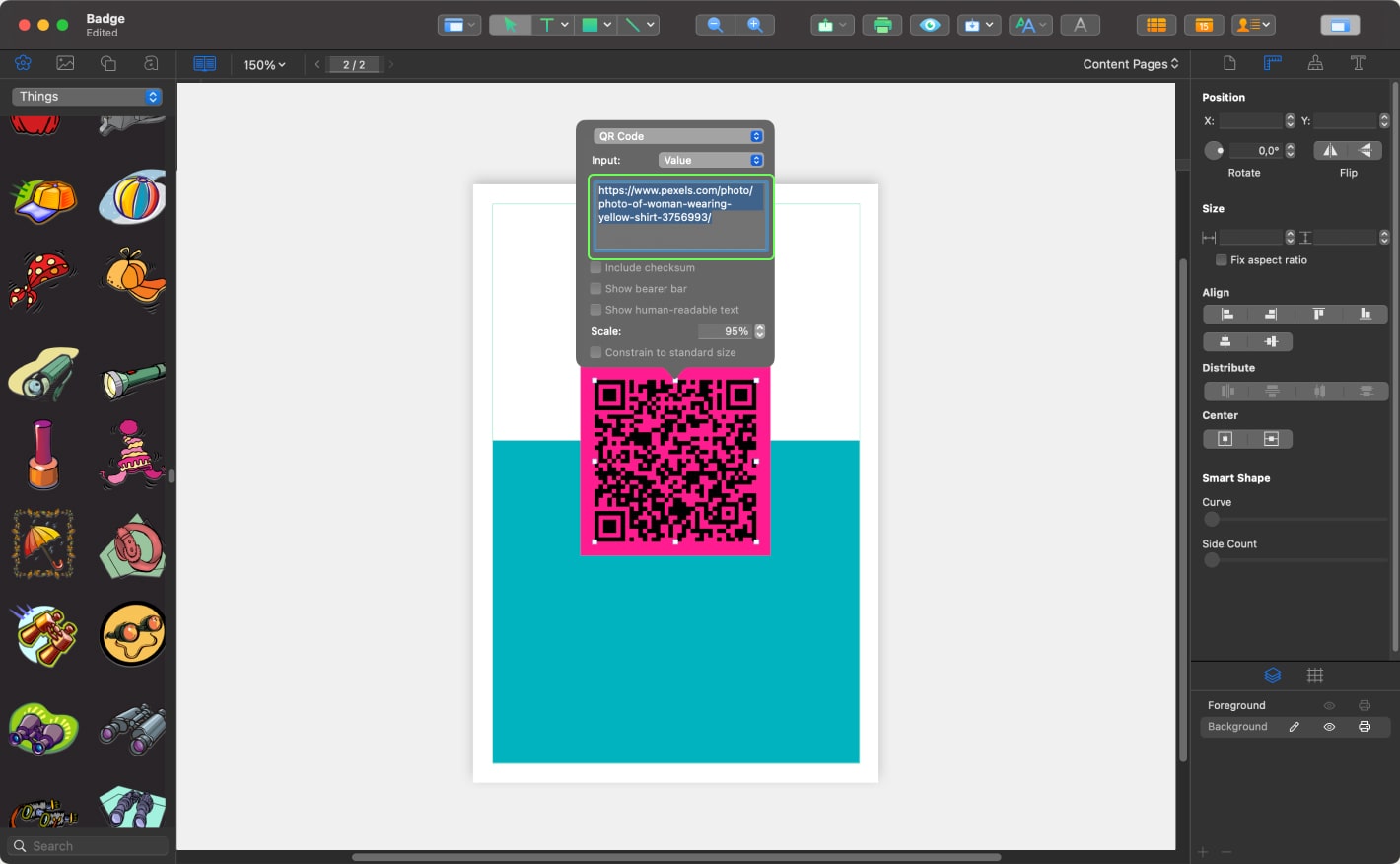1400x864 pixels.
Task: Open the QR Code type dropdown
Action: [x=678, y=136]
